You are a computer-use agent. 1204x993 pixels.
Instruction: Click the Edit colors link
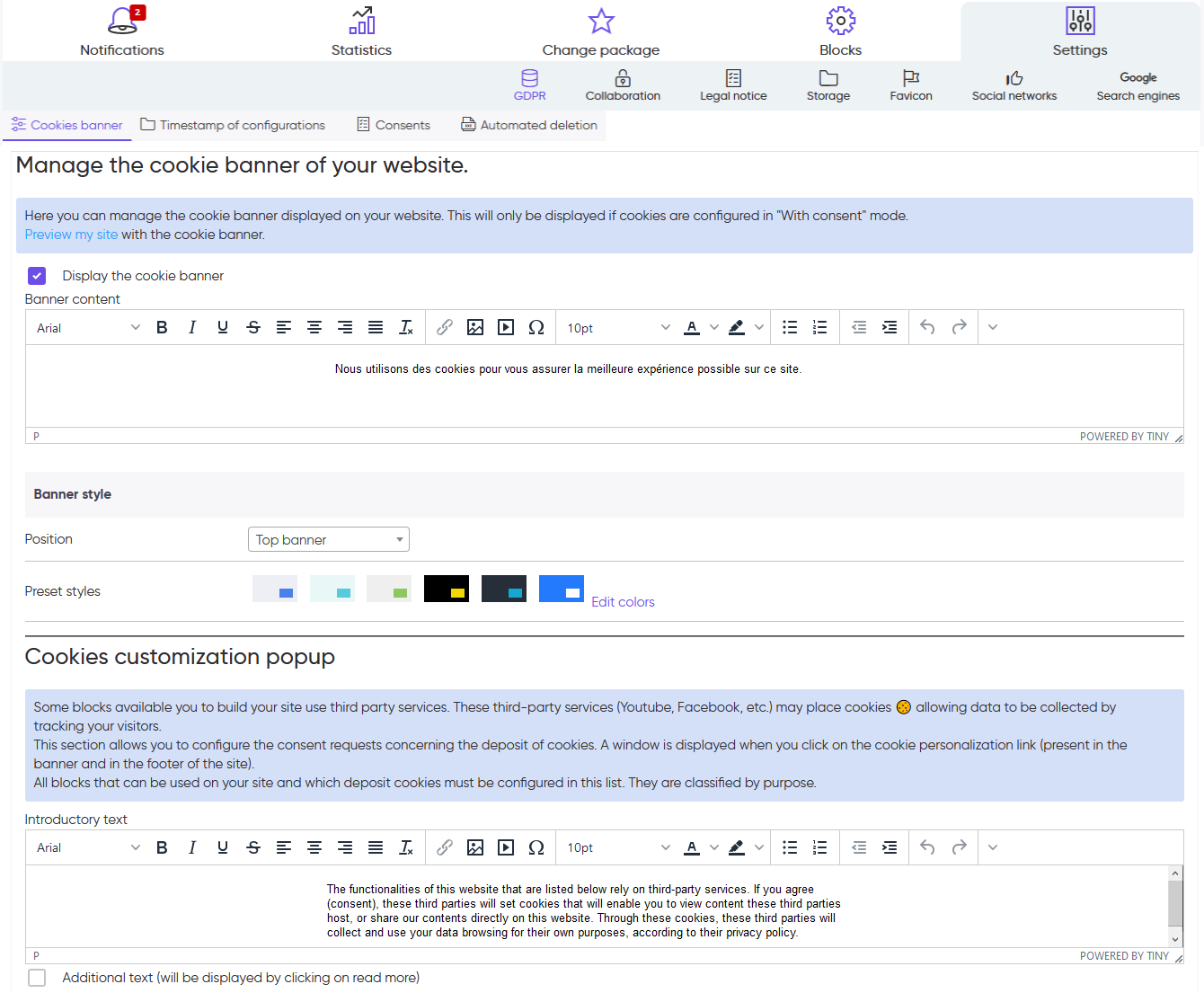(623, 602)
